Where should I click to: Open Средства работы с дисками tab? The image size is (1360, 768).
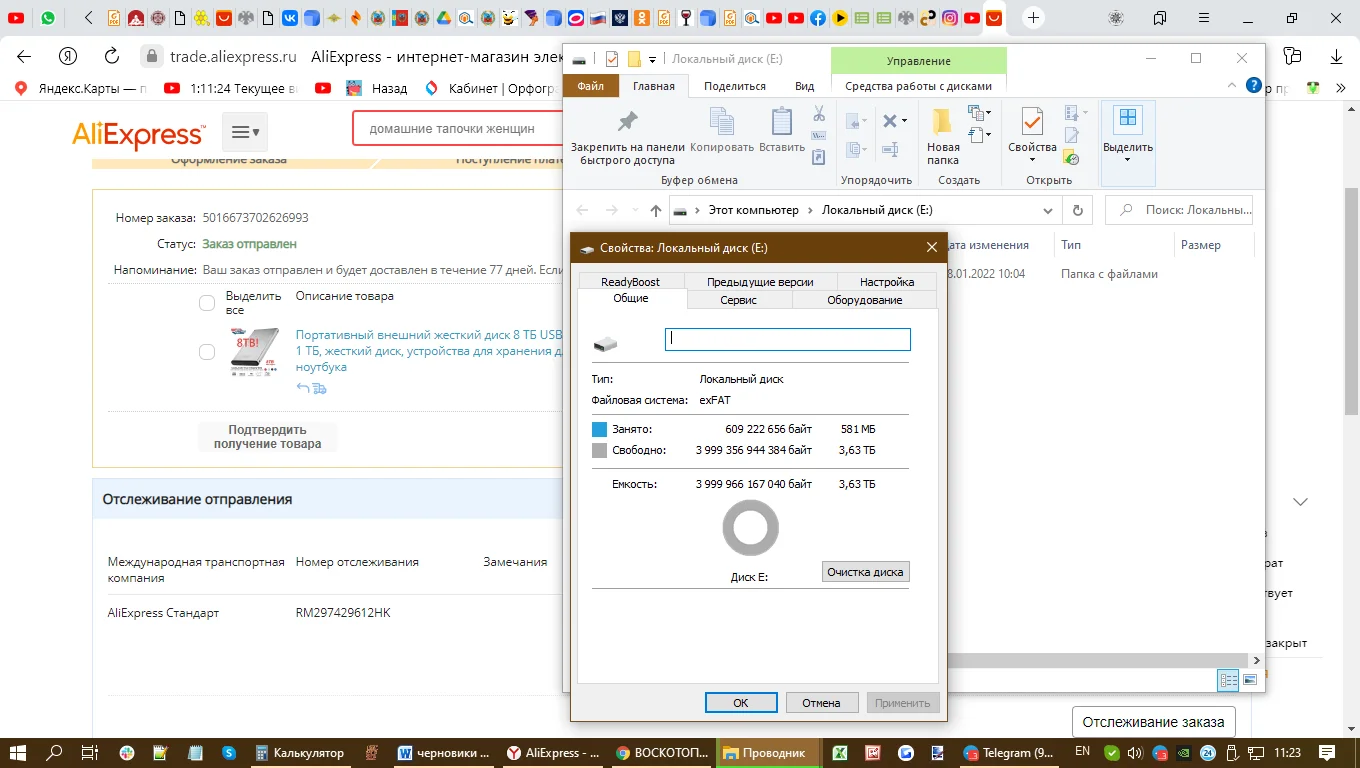918,86
